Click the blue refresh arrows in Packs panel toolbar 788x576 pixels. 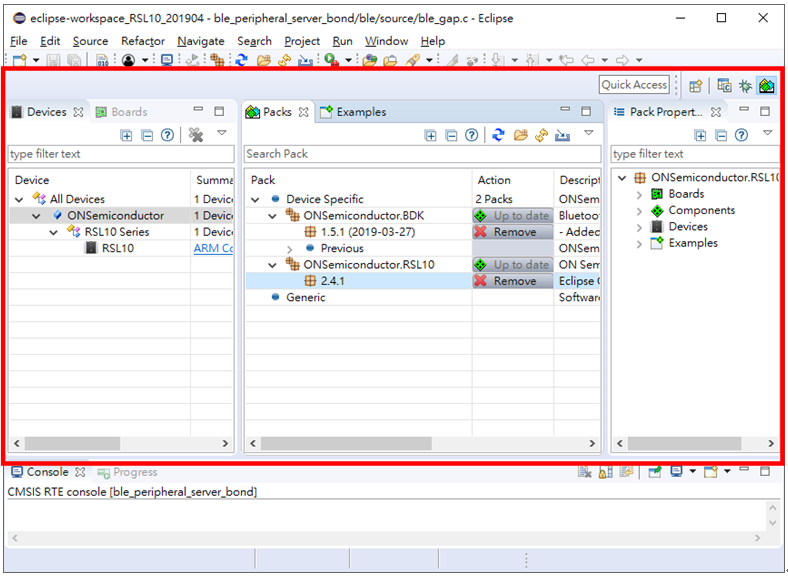tap(498, 135)
